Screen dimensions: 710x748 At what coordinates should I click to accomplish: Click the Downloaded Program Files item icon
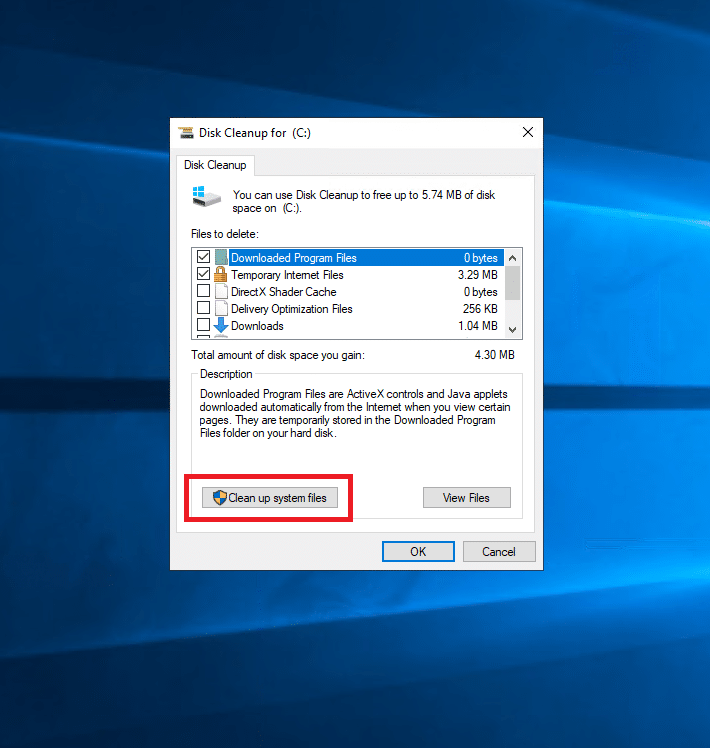[x=221, y=258]
